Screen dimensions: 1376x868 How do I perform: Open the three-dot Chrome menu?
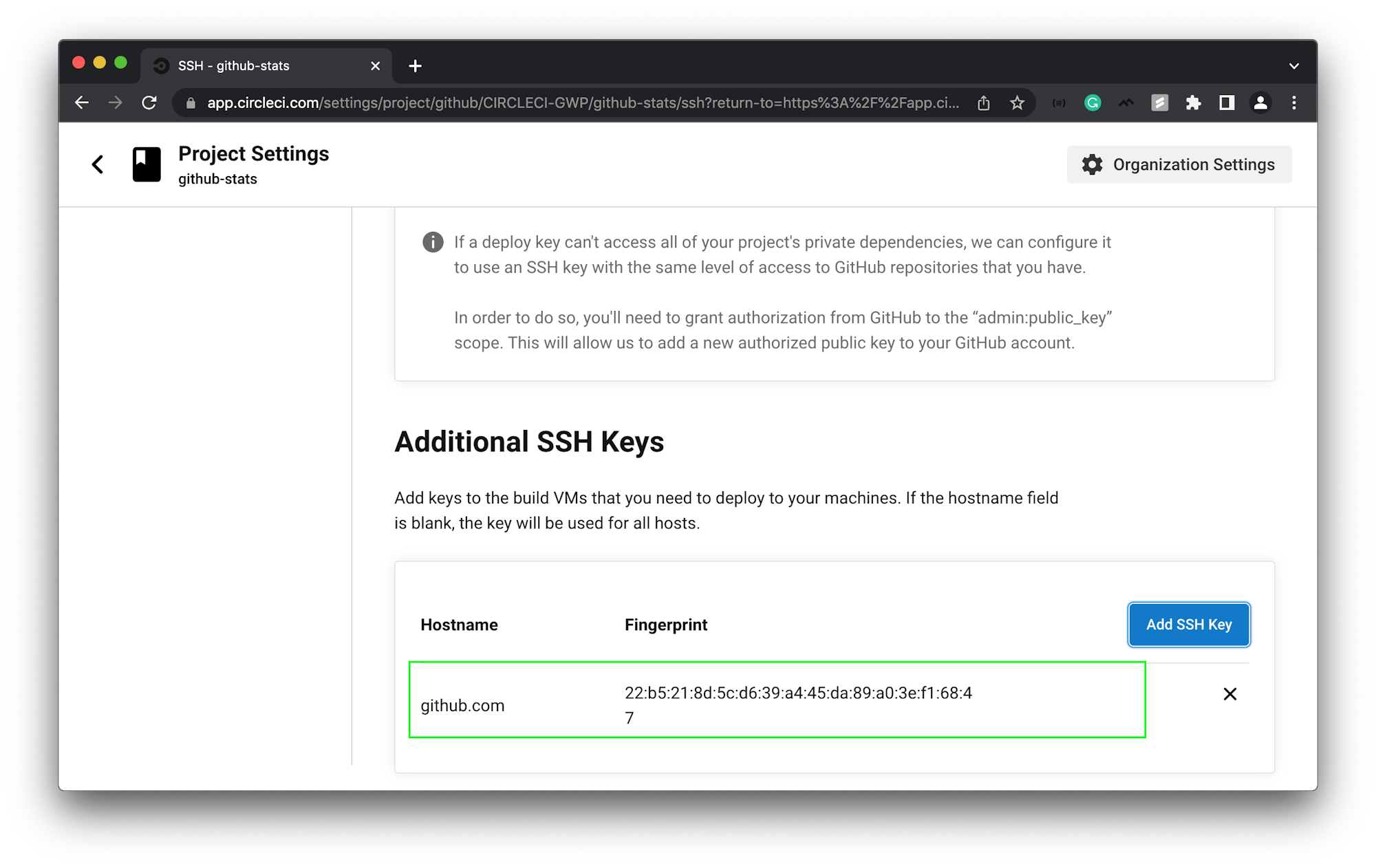point(1293,102)
